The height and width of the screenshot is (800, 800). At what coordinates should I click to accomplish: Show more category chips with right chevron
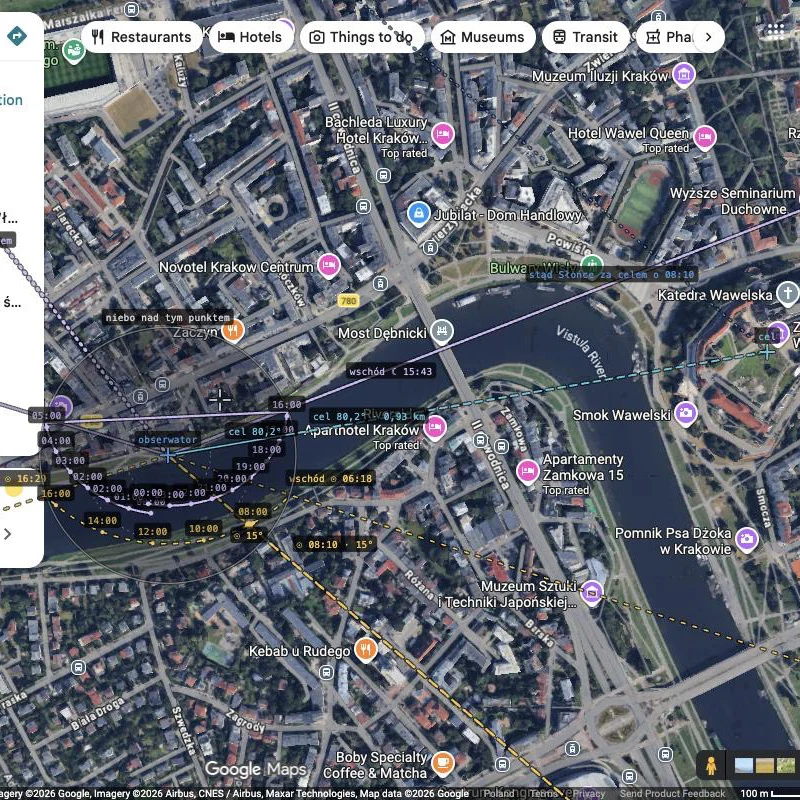point(708,37)
